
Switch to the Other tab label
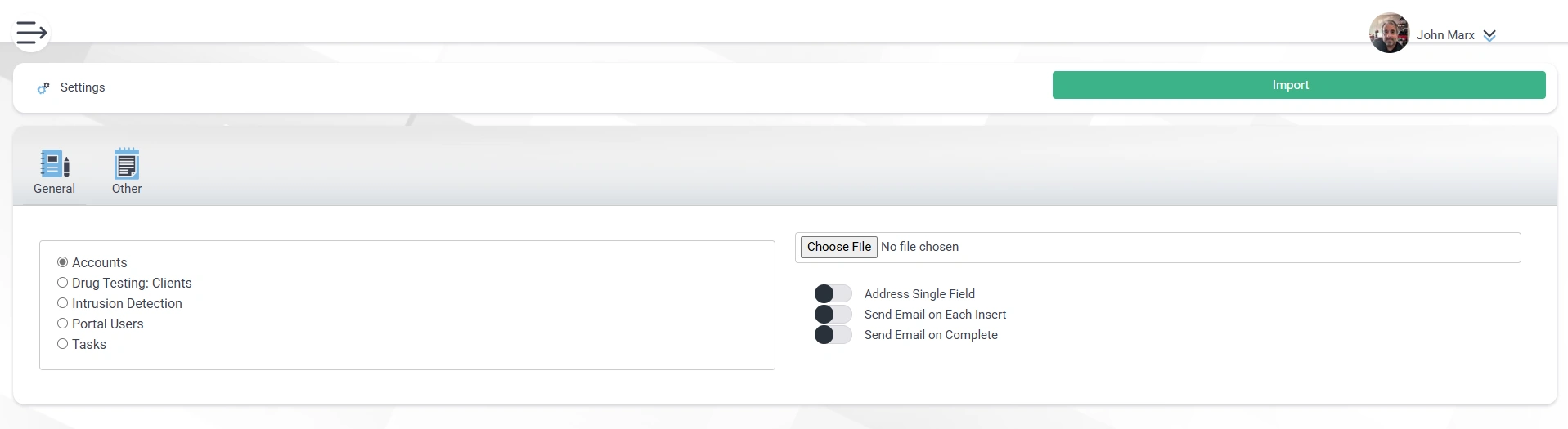point(127,189)
